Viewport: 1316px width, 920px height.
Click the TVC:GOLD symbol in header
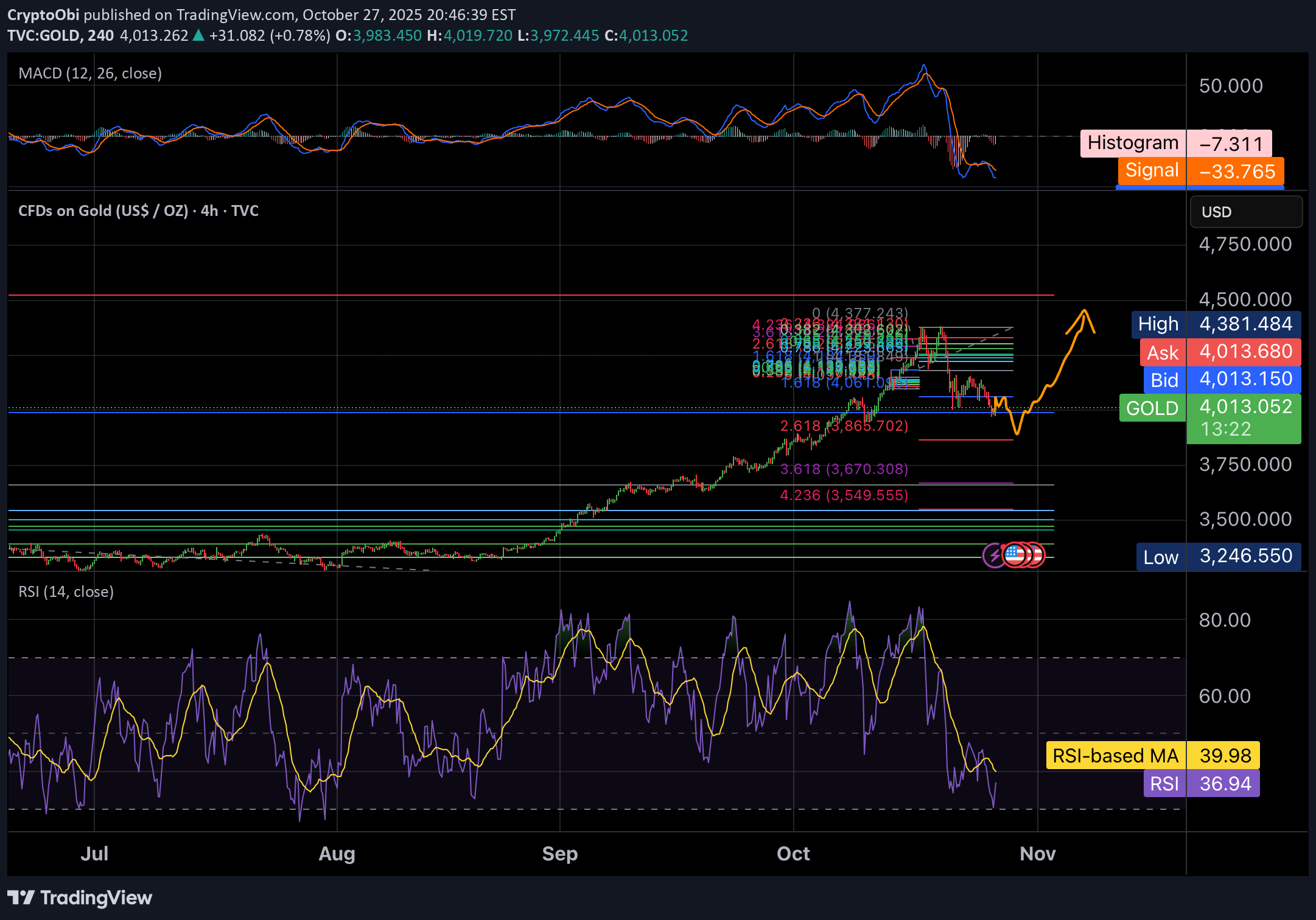click(x=44, y=36)
